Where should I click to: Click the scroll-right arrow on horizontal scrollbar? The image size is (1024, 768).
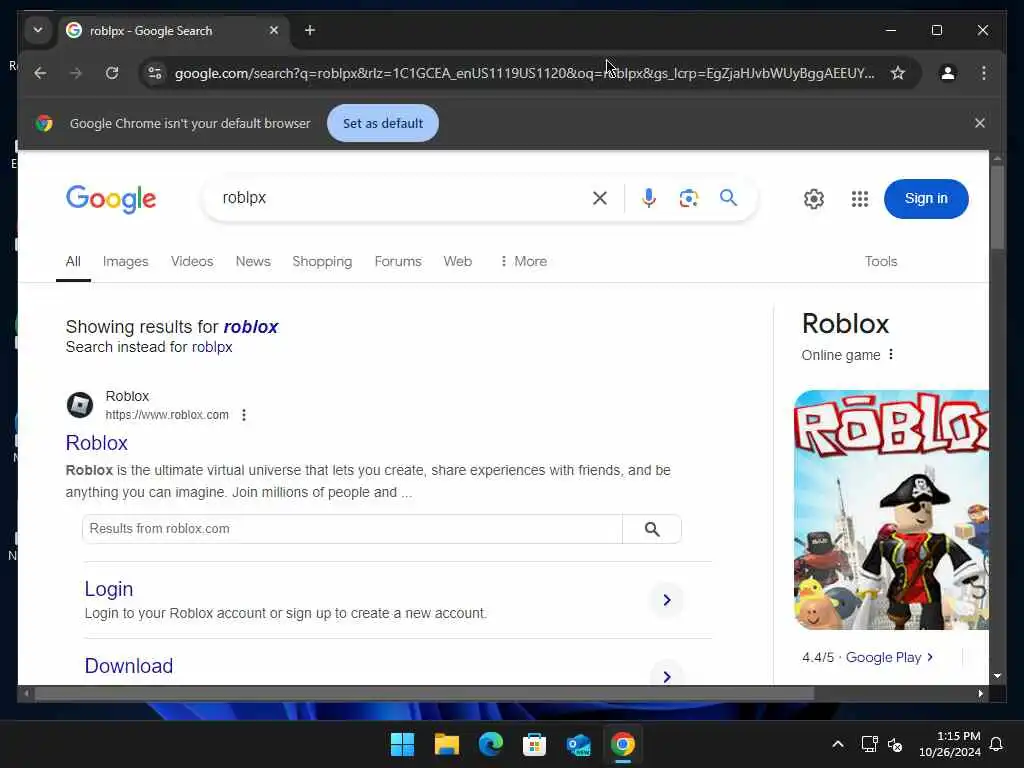[980, 694]
